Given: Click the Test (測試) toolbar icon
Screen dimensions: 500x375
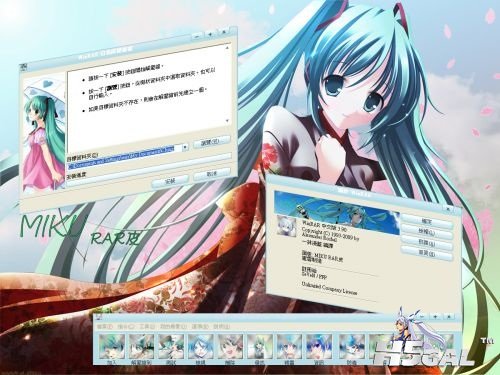Looking at the screenshot, I should pos(171,346).
